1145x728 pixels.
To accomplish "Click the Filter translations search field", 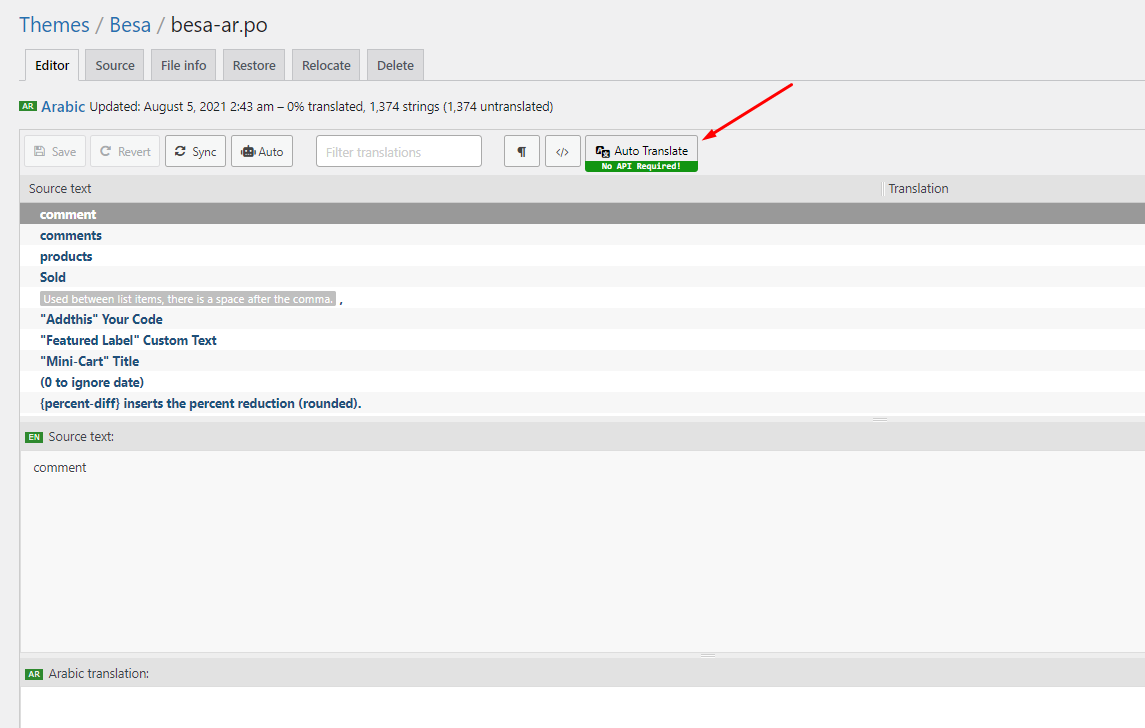I will [399, 152].
